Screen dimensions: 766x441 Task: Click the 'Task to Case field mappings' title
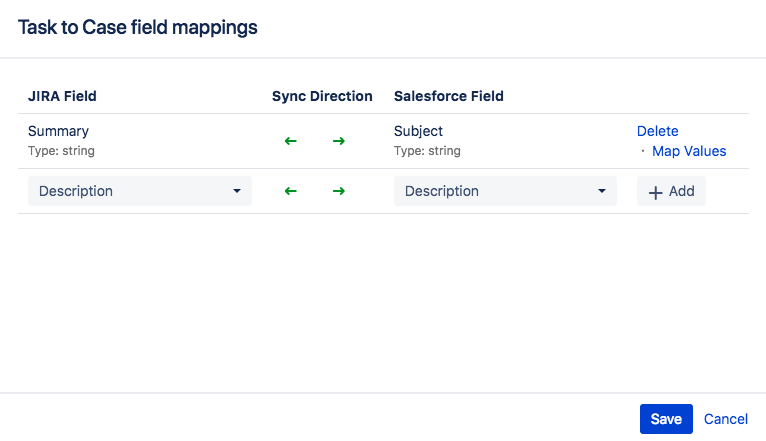coord(138,27)
